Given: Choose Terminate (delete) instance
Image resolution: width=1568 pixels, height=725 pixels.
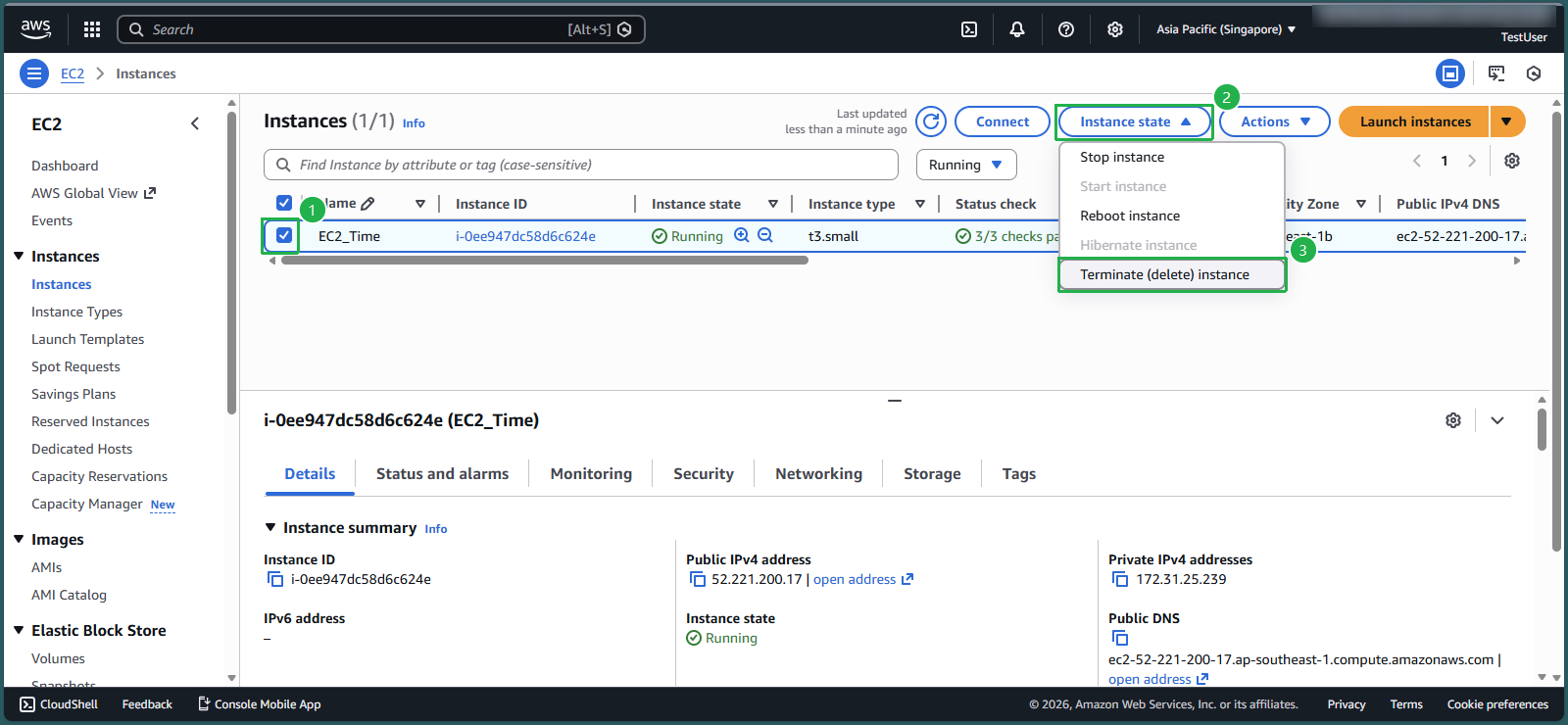Looking at the screenshot, I should click(1172, 274).
